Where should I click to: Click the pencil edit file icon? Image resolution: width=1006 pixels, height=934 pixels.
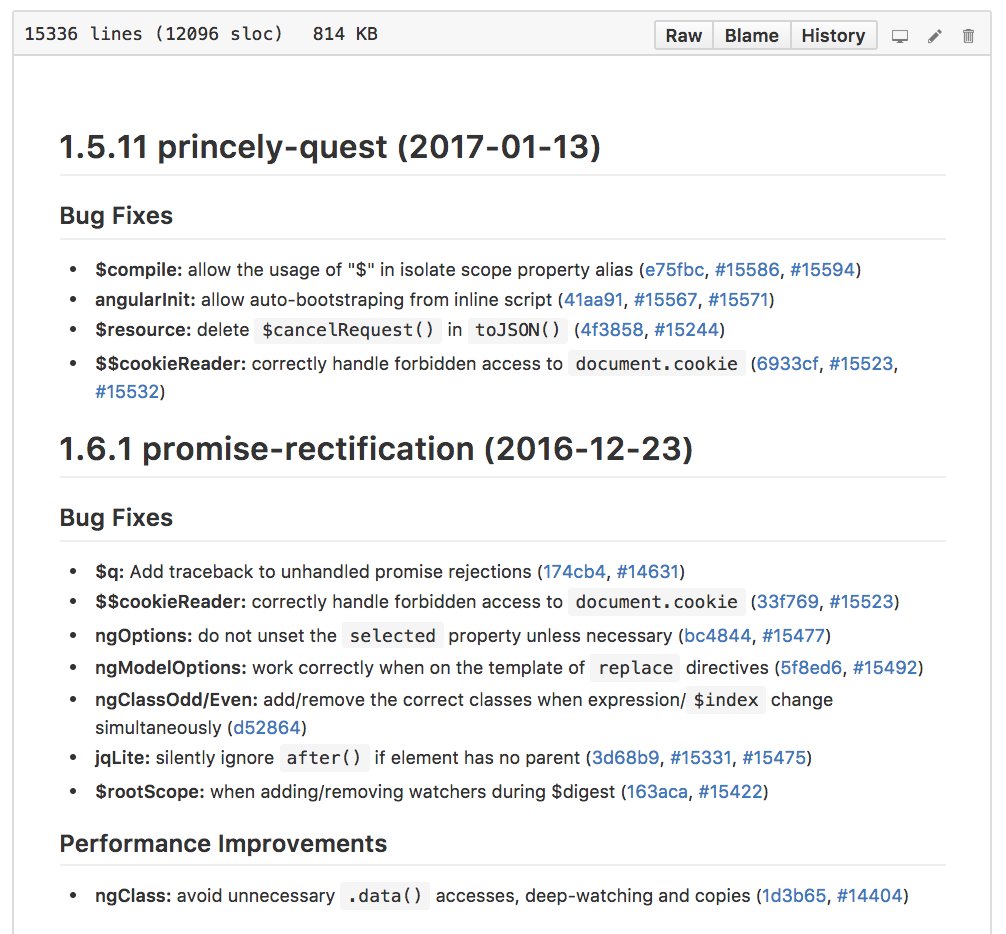935,36
